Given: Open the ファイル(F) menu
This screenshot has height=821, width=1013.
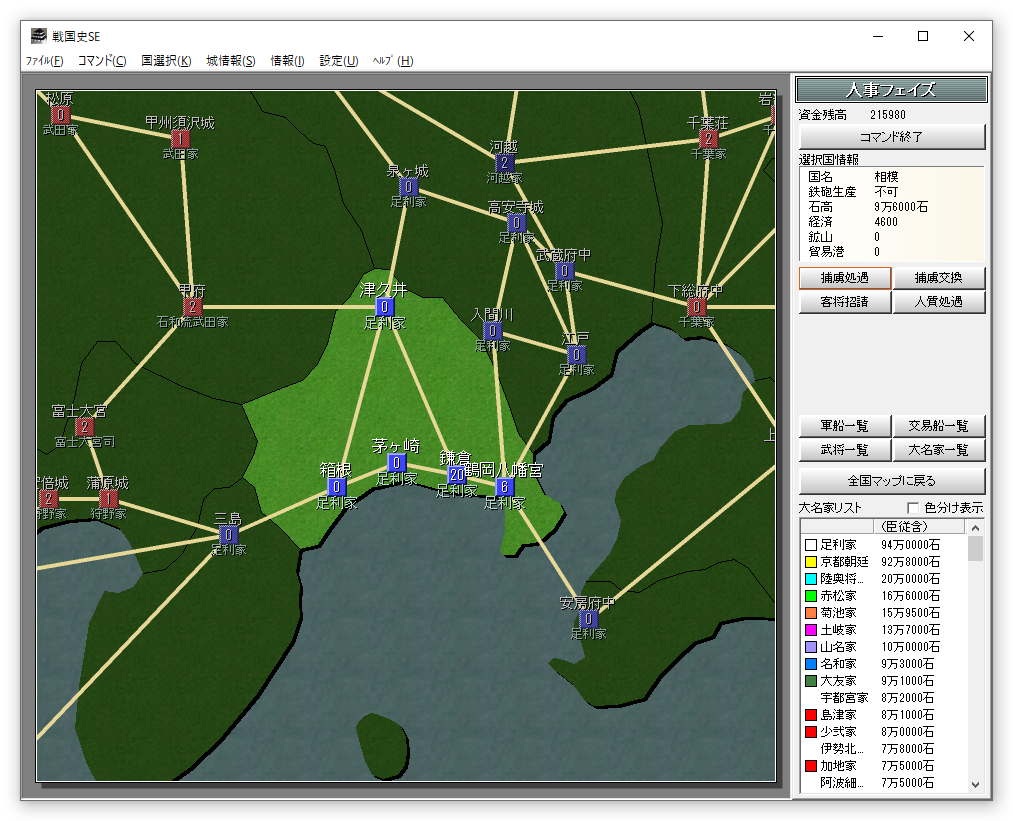Looking at the screenshot, I should click(x=44, y=61).
